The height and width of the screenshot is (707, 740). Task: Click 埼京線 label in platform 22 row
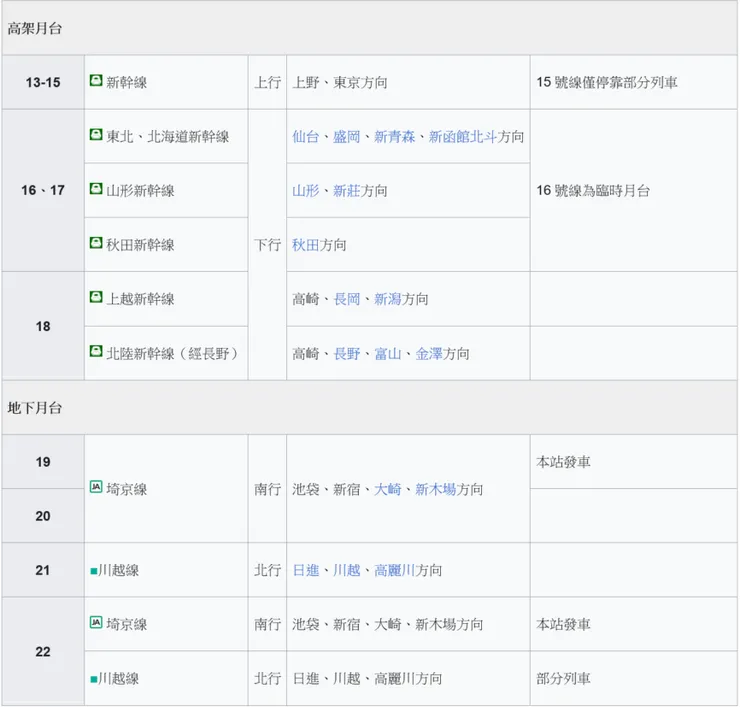[126, 624]
